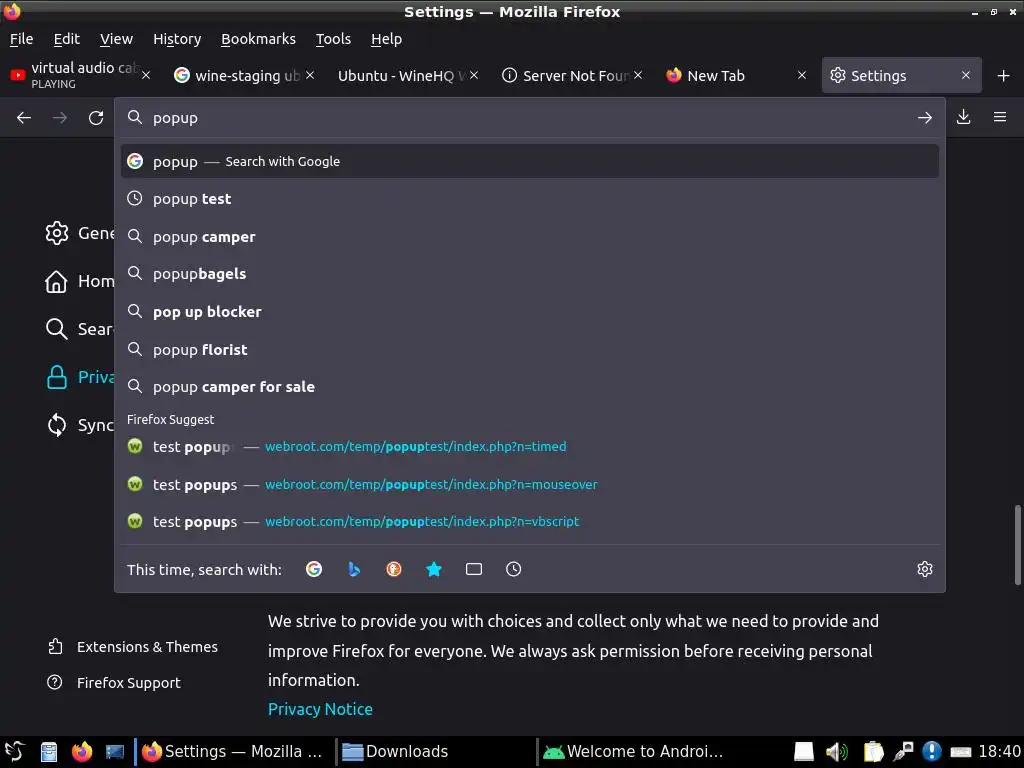Reload the current page
Screen dimensions: 1024x768
(x=96, y=118)
